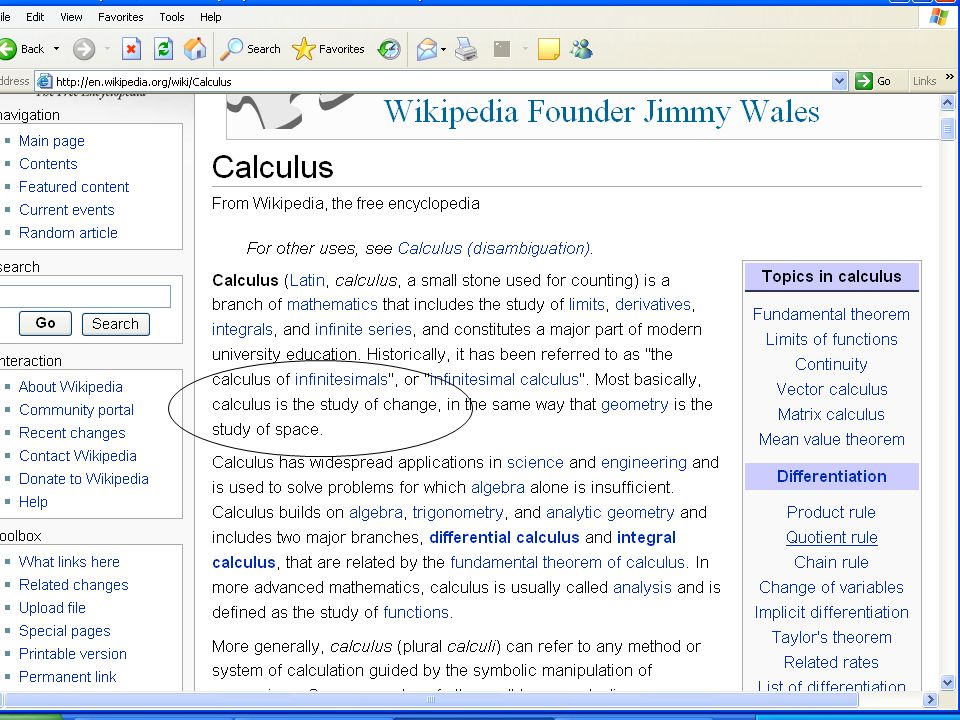This screenshot has height=720, width=960.
Task: Open the Current events link
Action: [67, 210]
